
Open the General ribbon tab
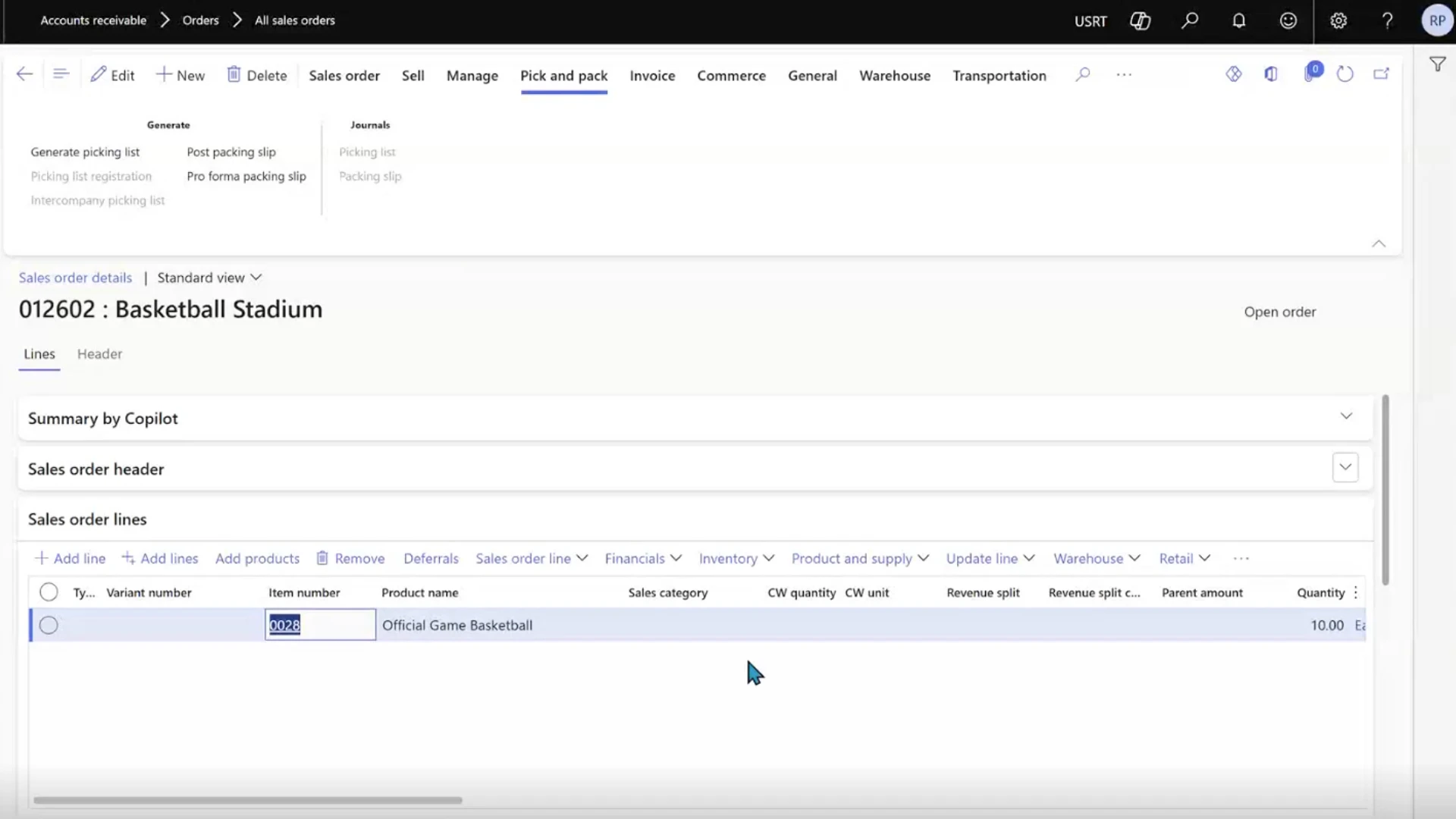(812, 75)
